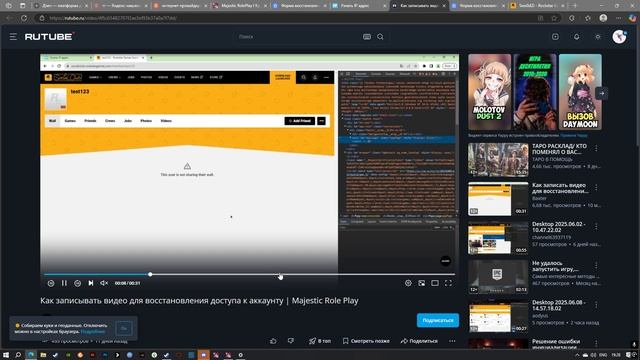Switch to the Majestic RolePlay browser tab

pos(240,6)
